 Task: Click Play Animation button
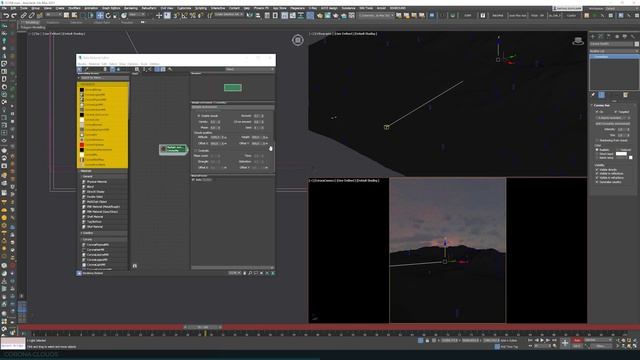[x=542, y=340]
